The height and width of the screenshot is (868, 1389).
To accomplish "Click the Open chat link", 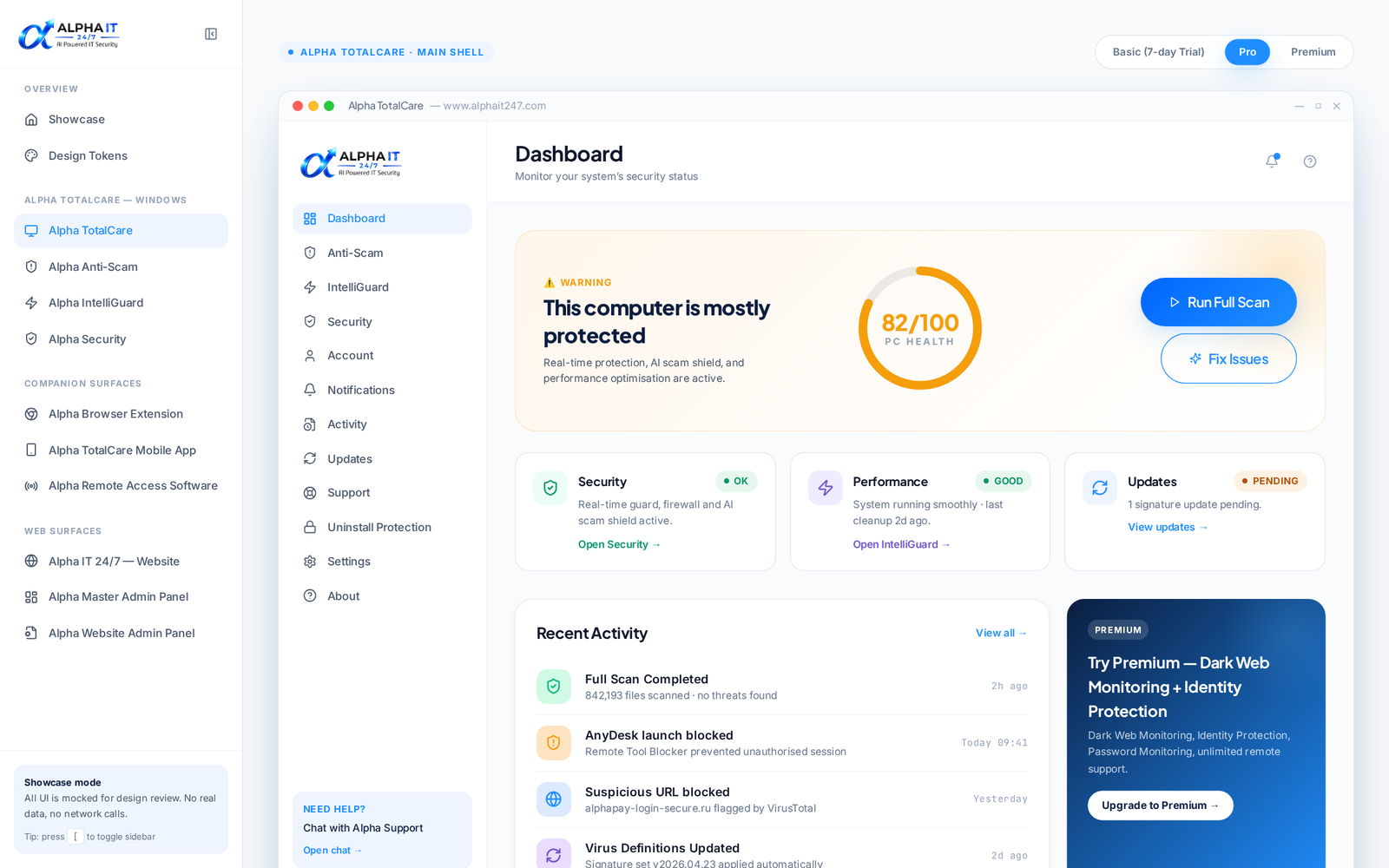I will click(332, 851).
